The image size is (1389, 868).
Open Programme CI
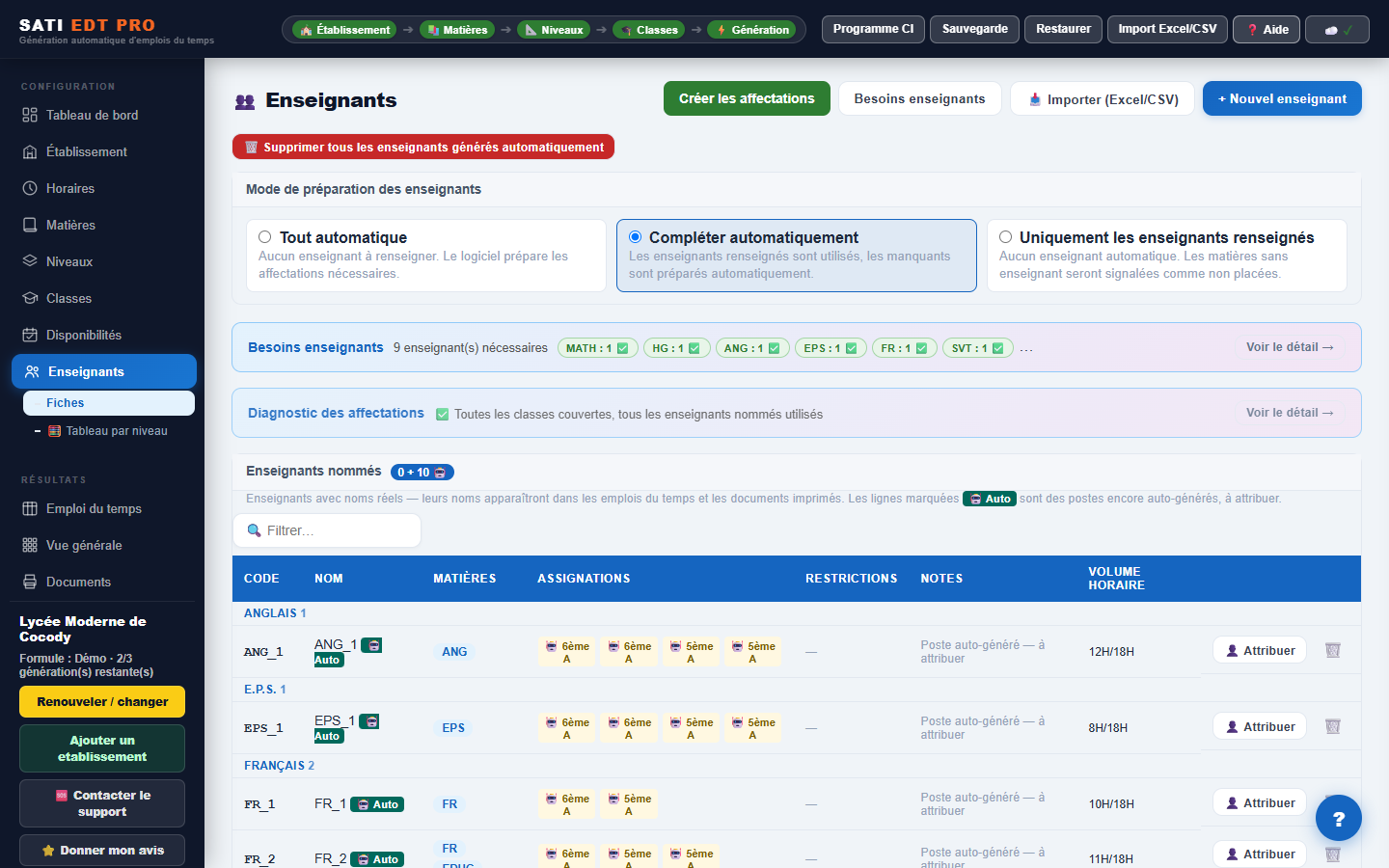point(873,29)
